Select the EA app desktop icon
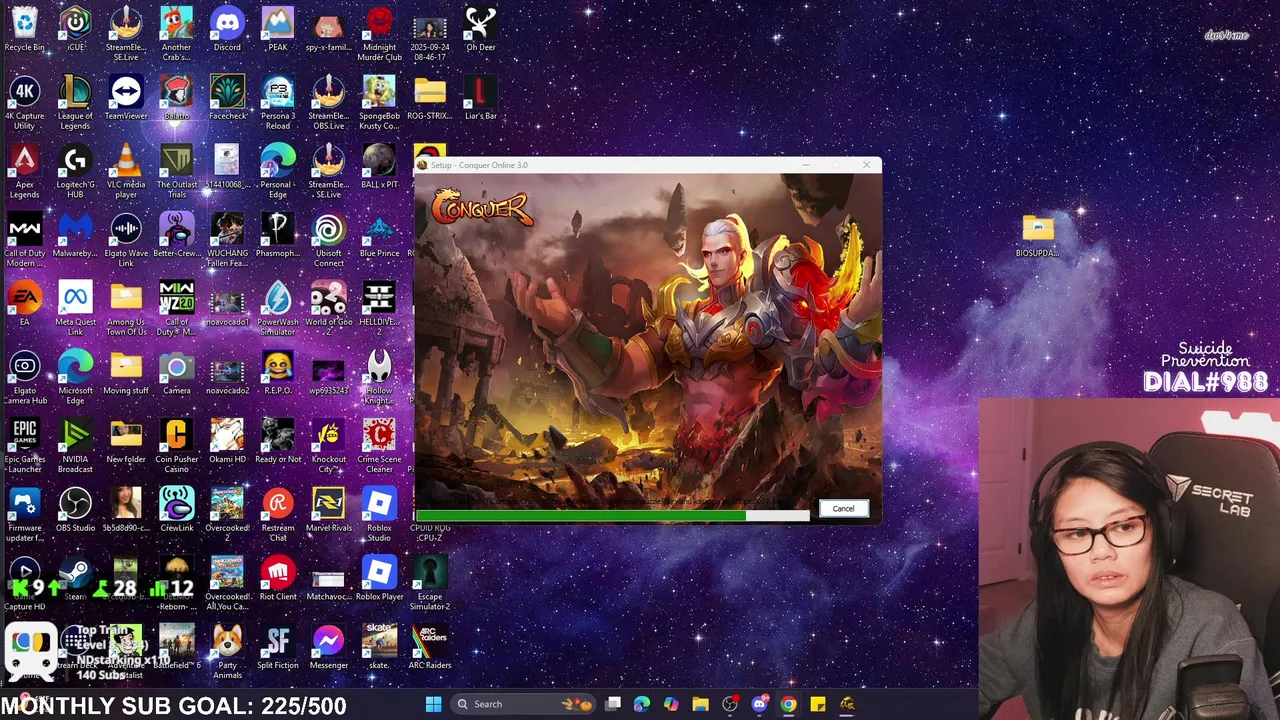Viewport: 1280px width, 720px height. [24, 303]
